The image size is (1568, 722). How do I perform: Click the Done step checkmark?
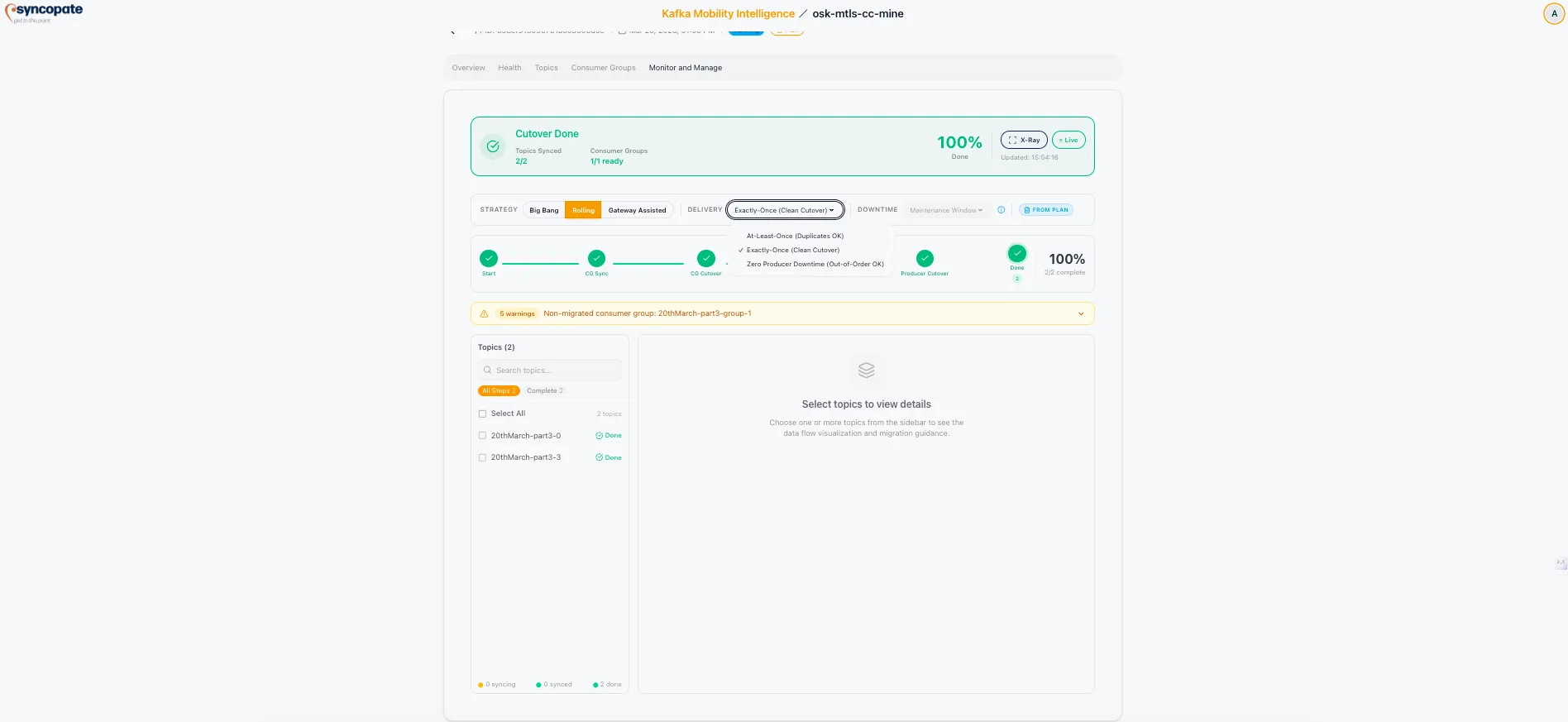1017,253
